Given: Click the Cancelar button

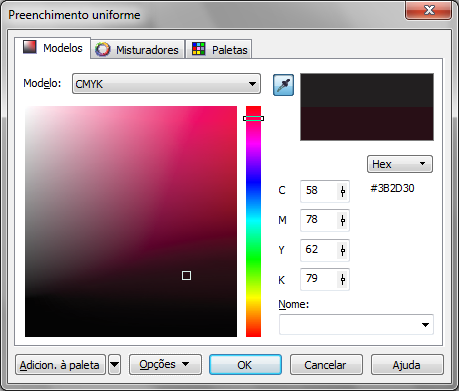Looking at the screenshot, I should pyautogui.click(x=326, y=365).
